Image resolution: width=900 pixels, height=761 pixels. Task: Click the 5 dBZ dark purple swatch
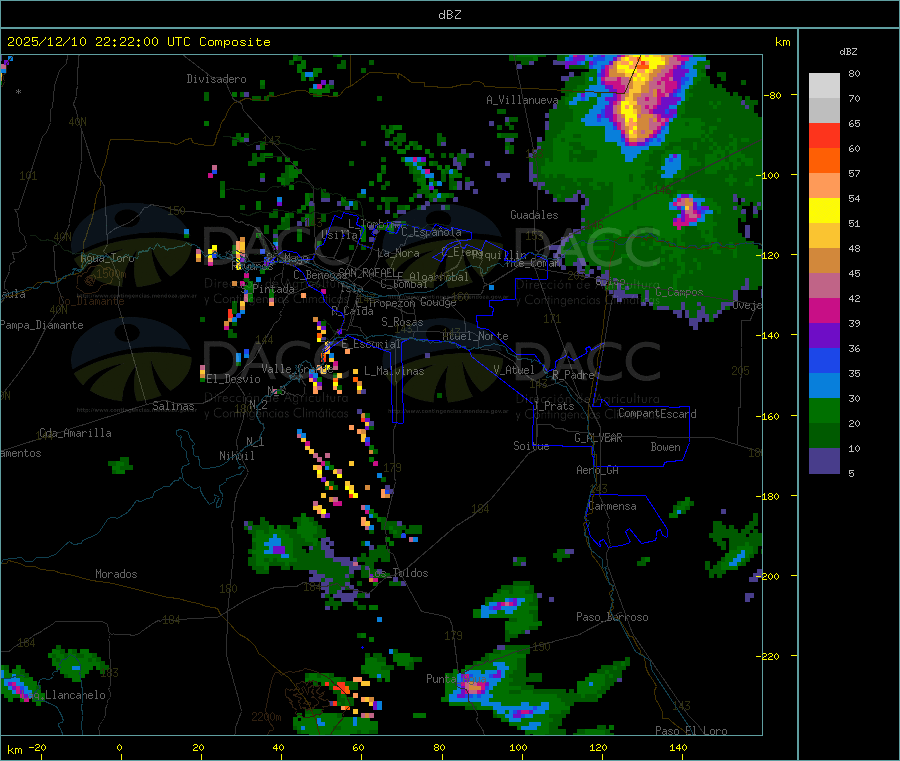(x=824, y=461)
